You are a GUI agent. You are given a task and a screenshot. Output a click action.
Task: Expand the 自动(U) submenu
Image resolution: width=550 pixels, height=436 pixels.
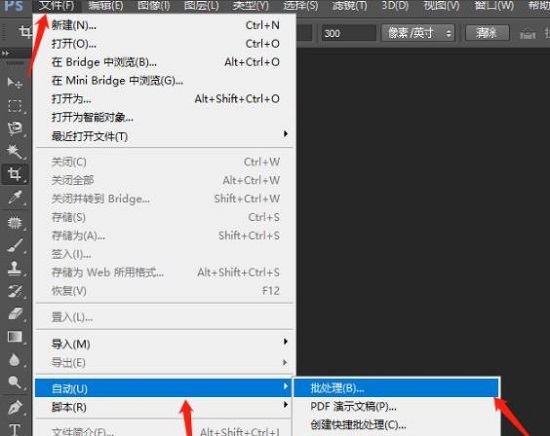pos(163,388)
